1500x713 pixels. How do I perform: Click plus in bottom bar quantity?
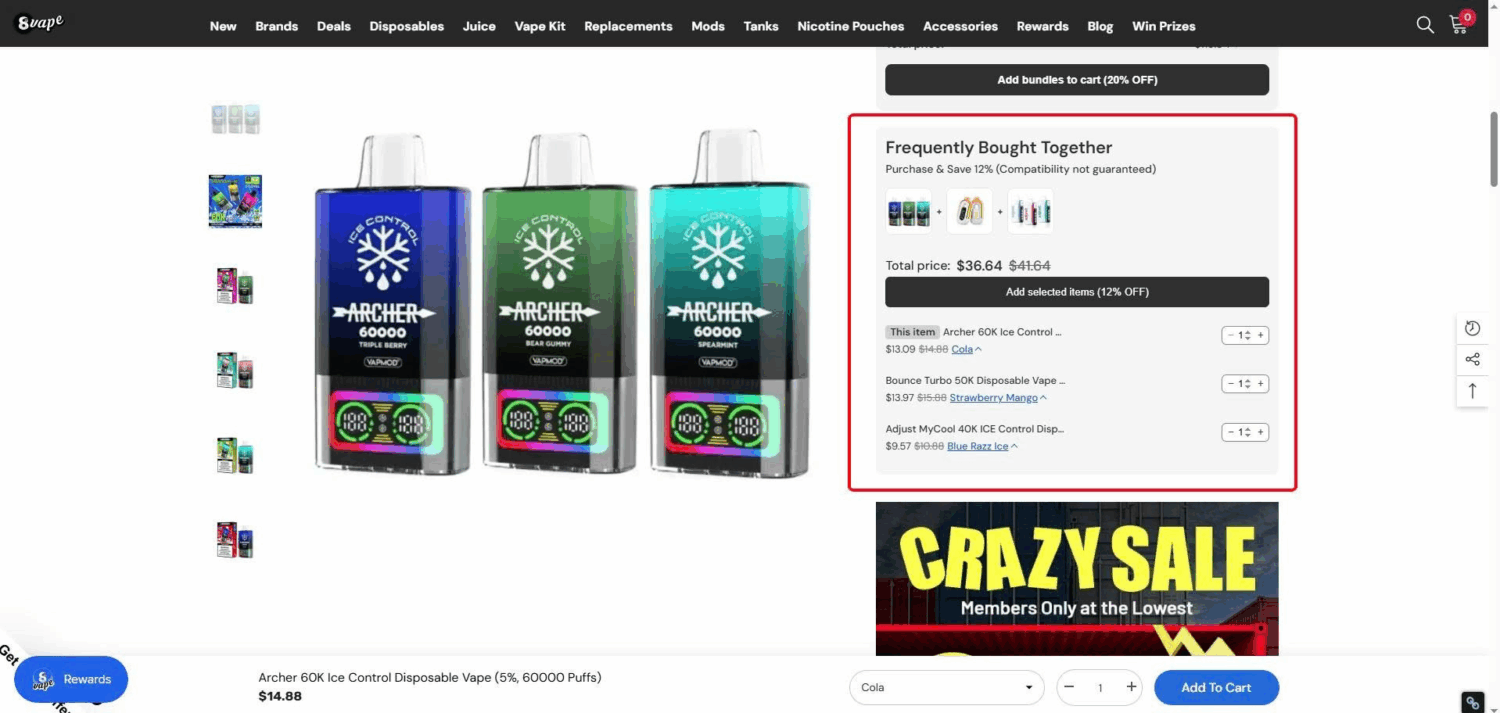[1131, 687]
